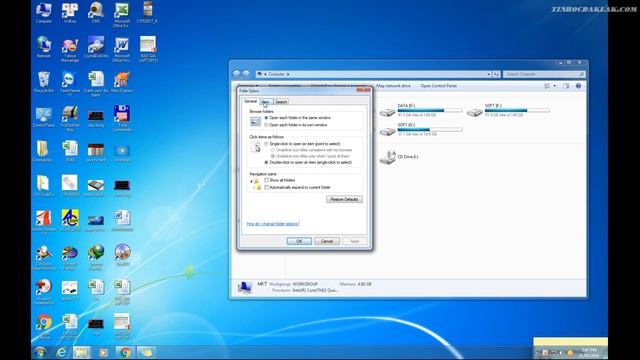Open Internet Explorer from the taskbar

click(61, 352)
